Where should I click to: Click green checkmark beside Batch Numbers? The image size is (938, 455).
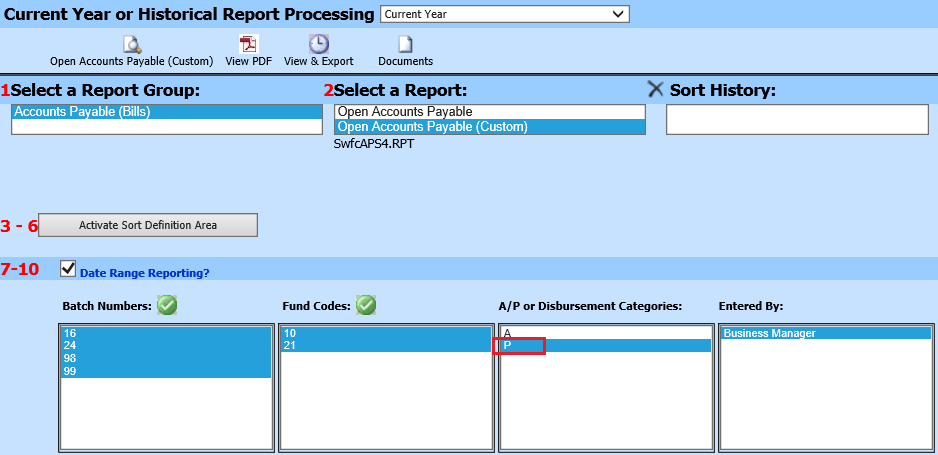(166, 305)
